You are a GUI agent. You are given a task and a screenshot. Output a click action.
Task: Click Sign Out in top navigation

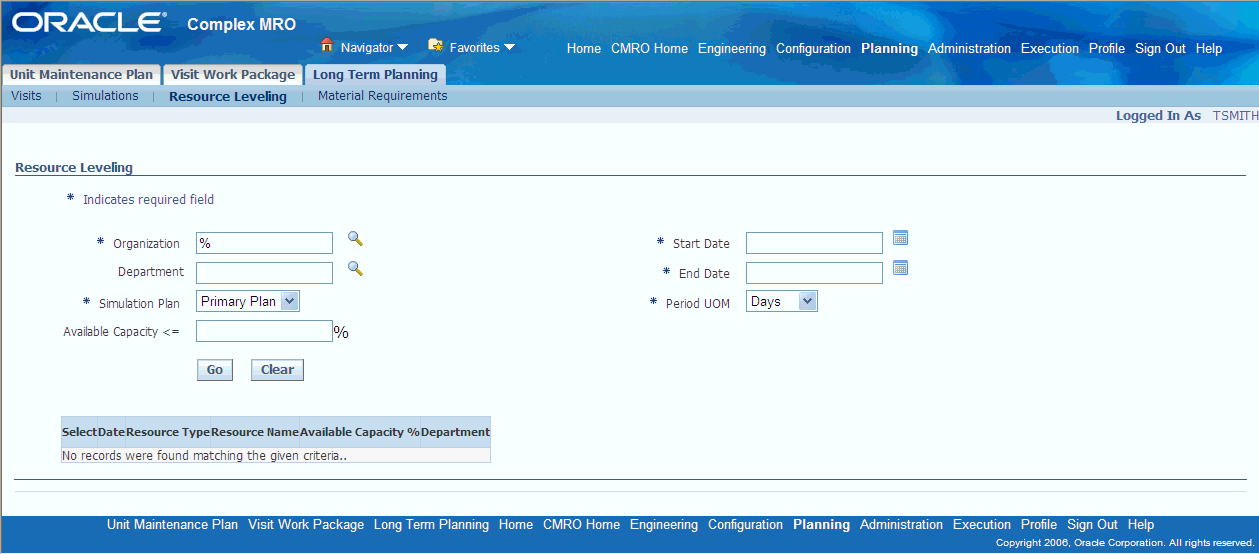1161,48
